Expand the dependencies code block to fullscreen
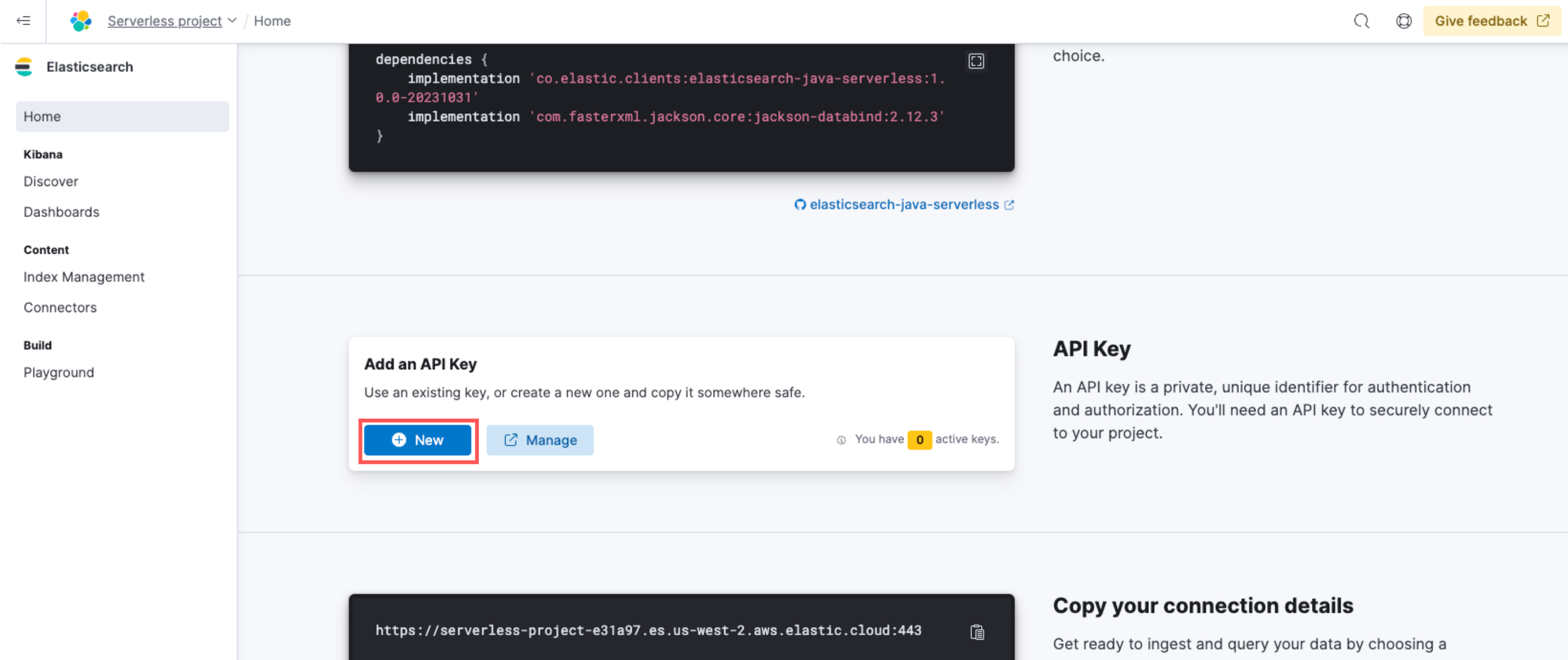1568x660 pixels. click(x=976, y=61)
